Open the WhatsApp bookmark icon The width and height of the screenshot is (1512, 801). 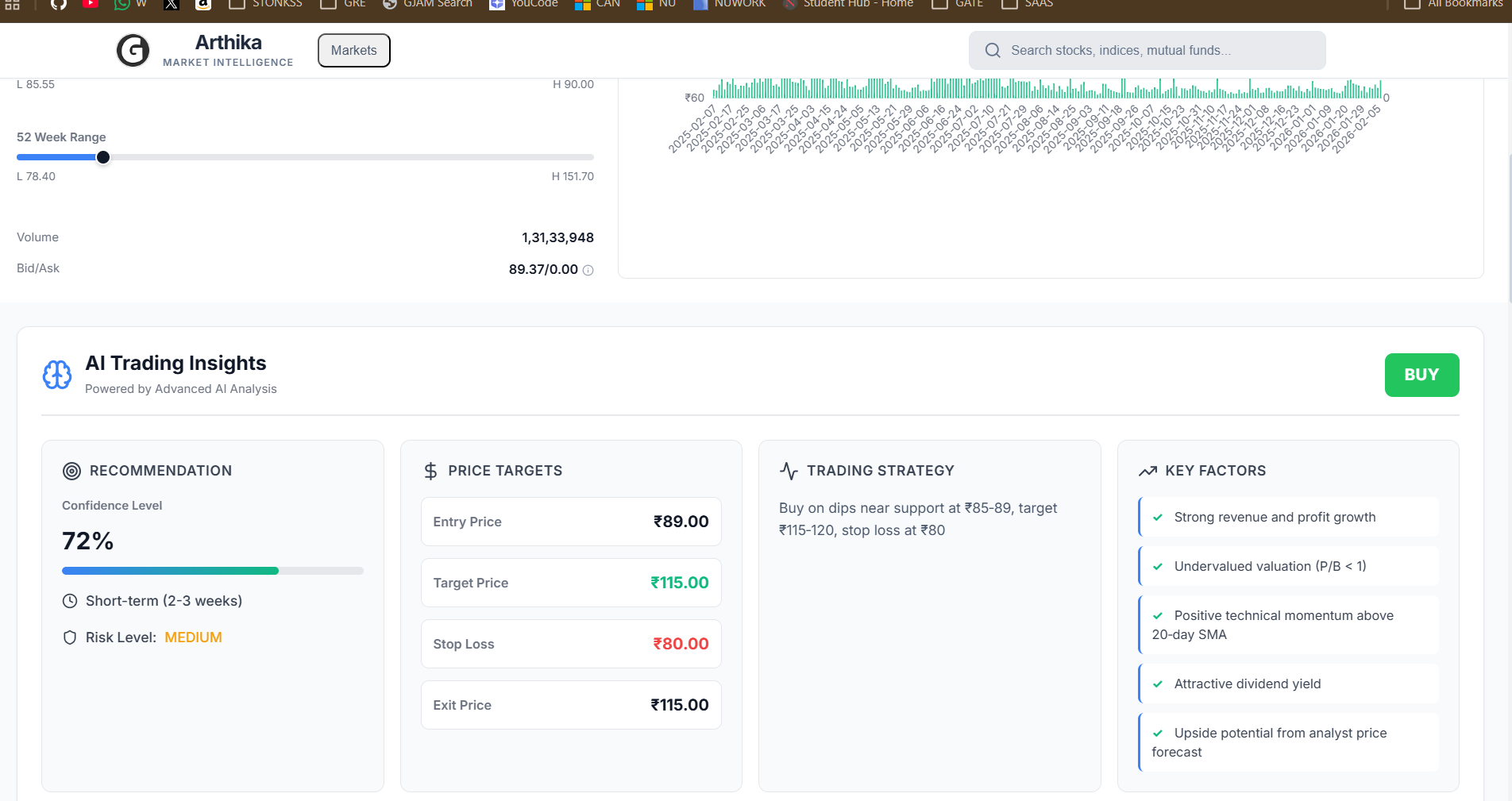121,4
